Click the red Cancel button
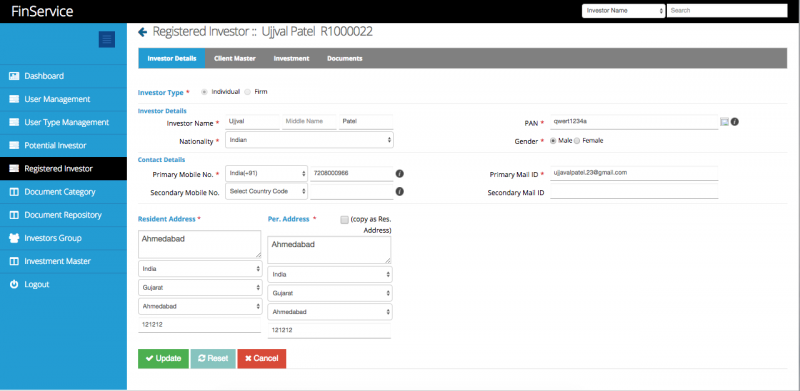Viewport: 800px width, 391px height. [x=262, y=358]
